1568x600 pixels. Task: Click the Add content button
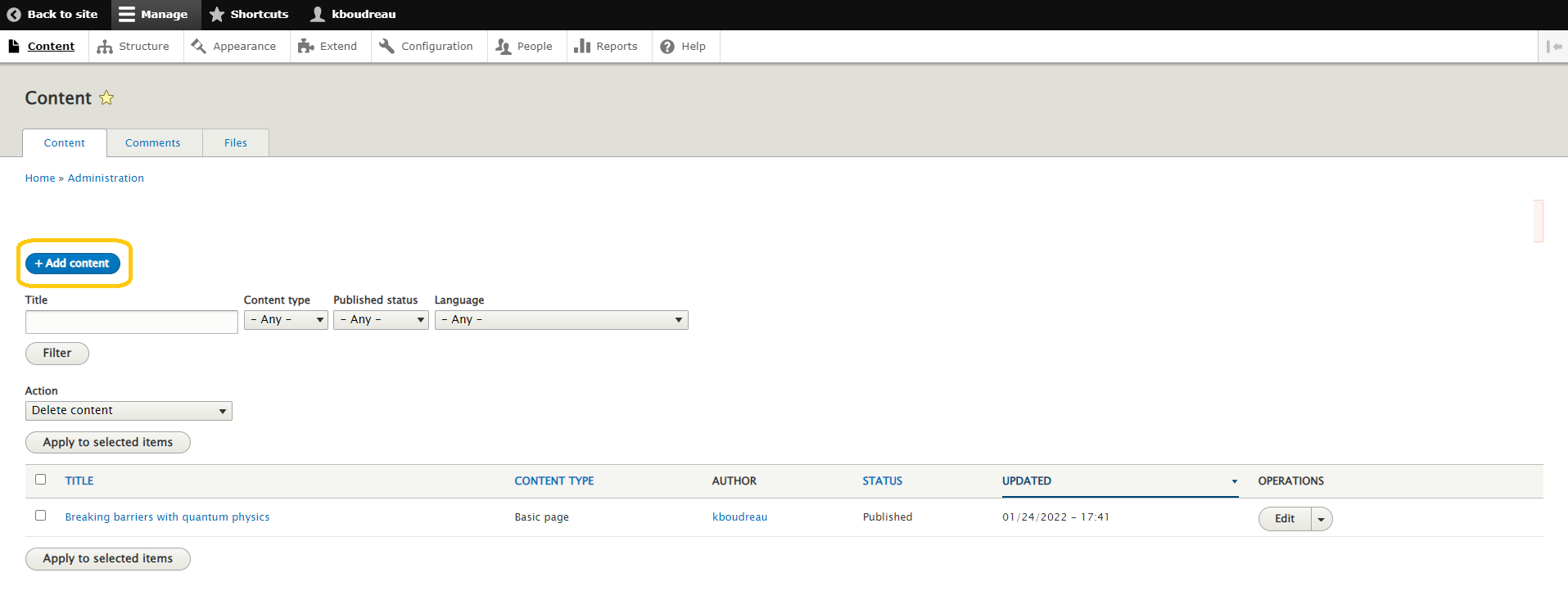click(73, 264)
